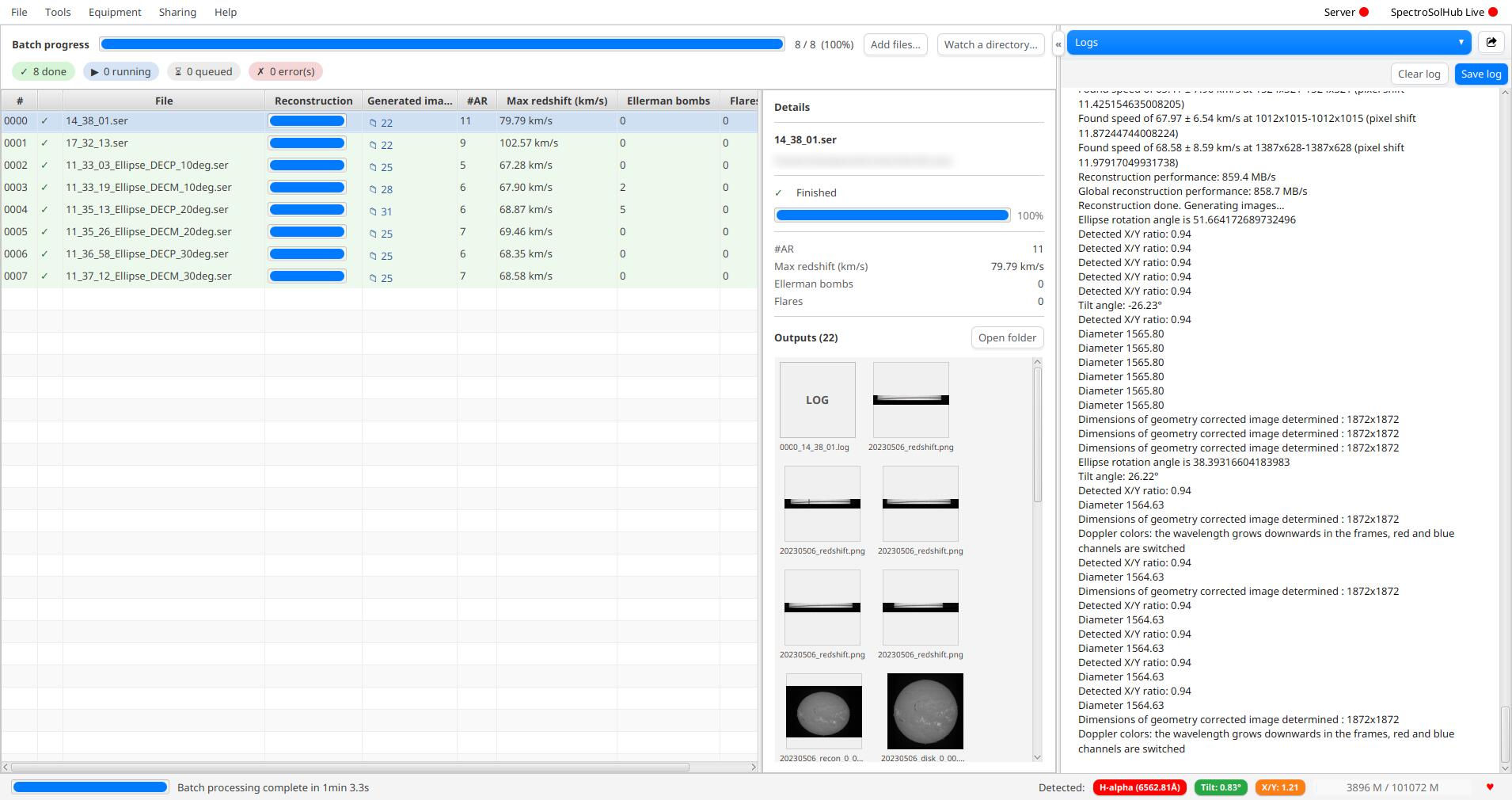Select row 11_36_58_Ellipse_DECP_30deg.ser
Screen dimensions: 1512x800
pyautogui.click(x=379, y=254)
